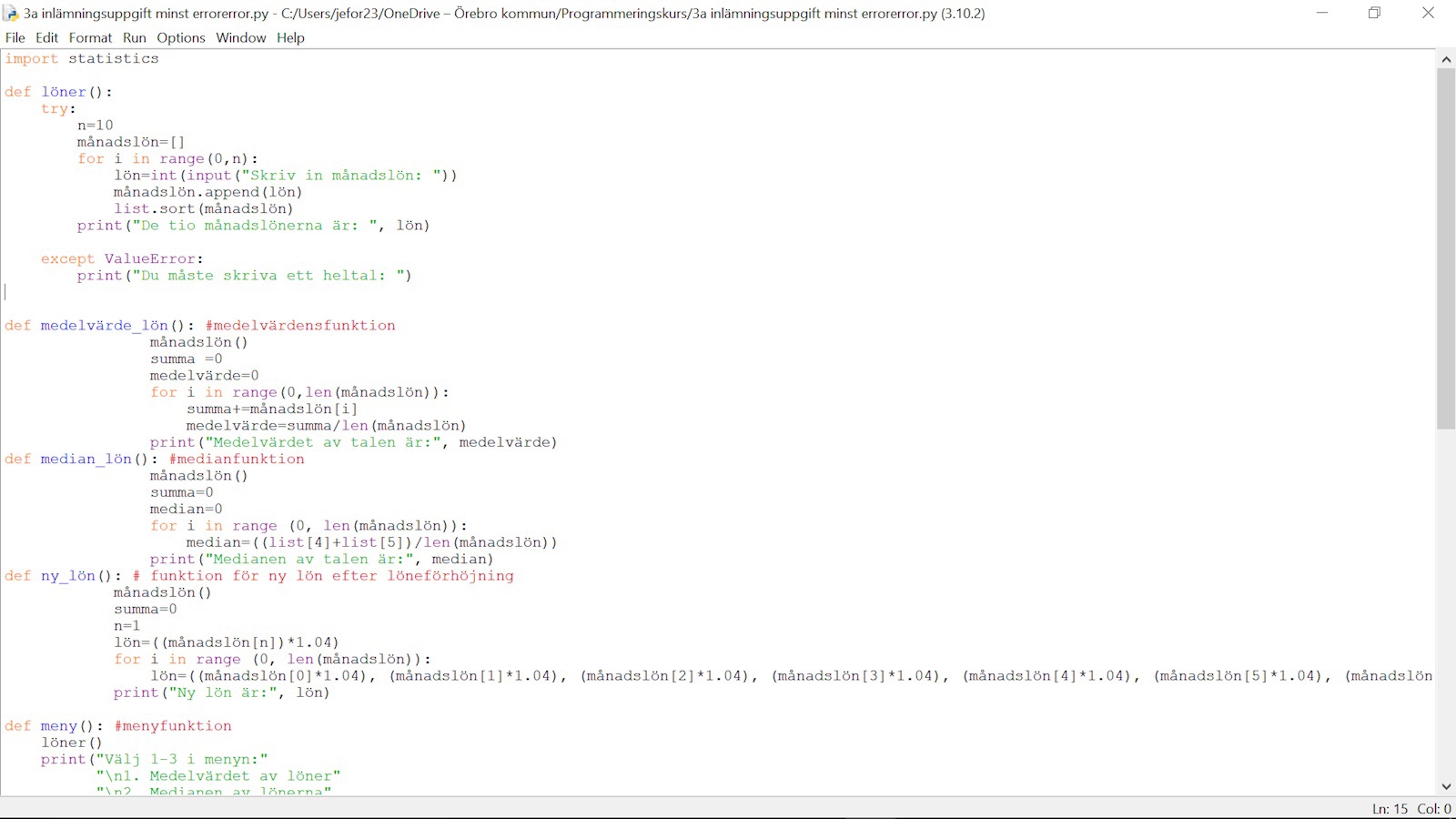Minimize the IDLE editor window

1322,13
